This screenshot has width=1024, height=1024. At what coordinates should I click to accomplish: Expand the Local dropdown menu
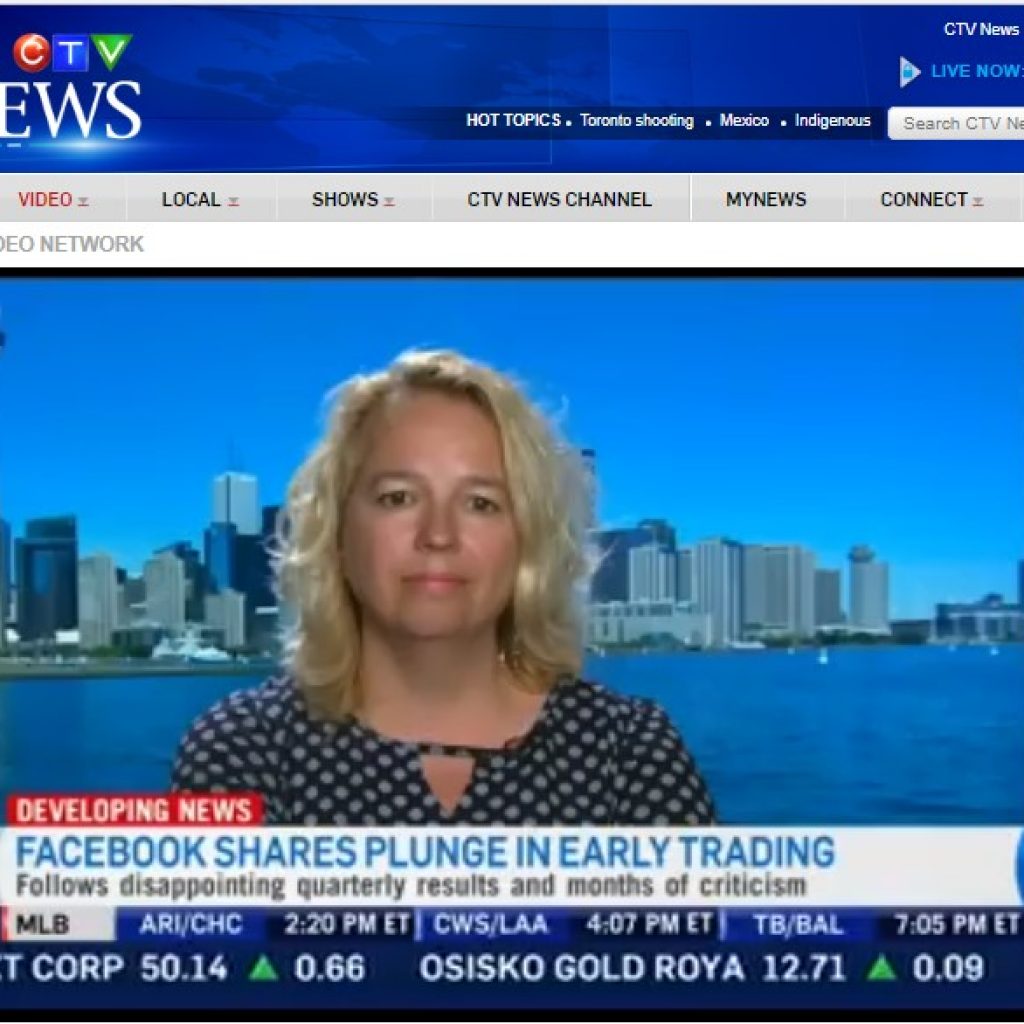click(200, 199)
